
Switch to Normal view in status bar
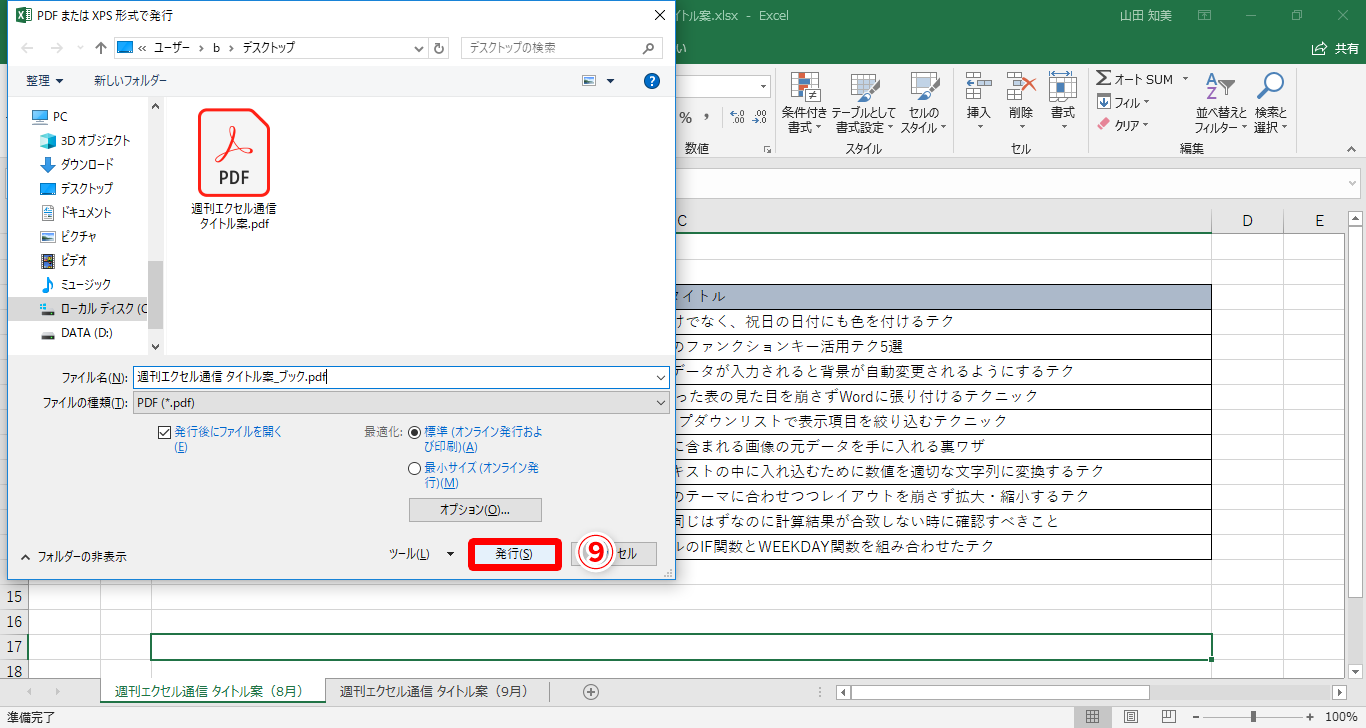click(x=1092, y=717)
